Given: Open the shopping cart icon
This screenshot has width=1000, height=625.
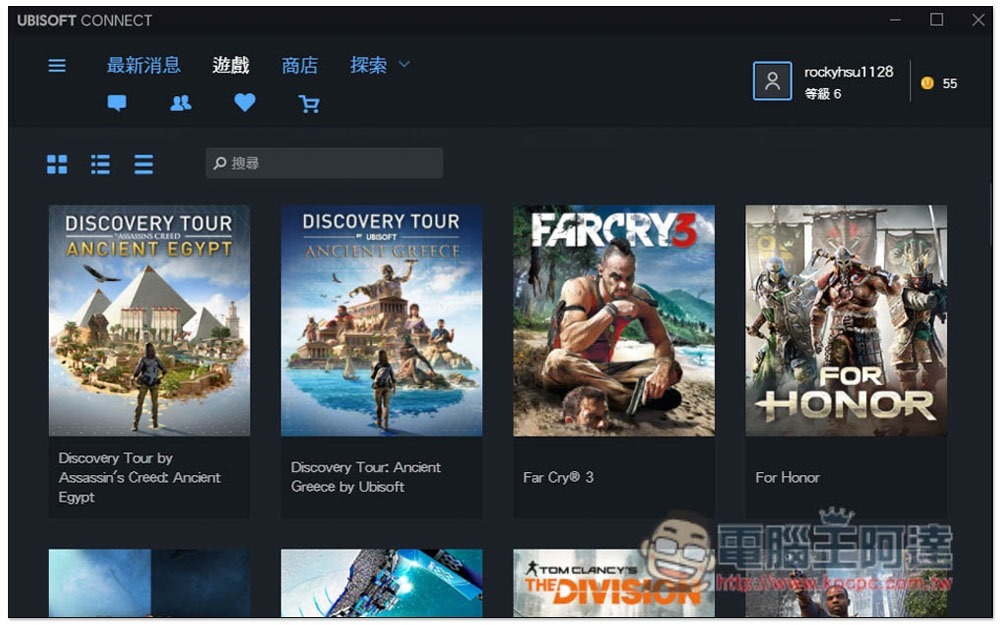Looking at the screenshot, I should coord(309,103).
